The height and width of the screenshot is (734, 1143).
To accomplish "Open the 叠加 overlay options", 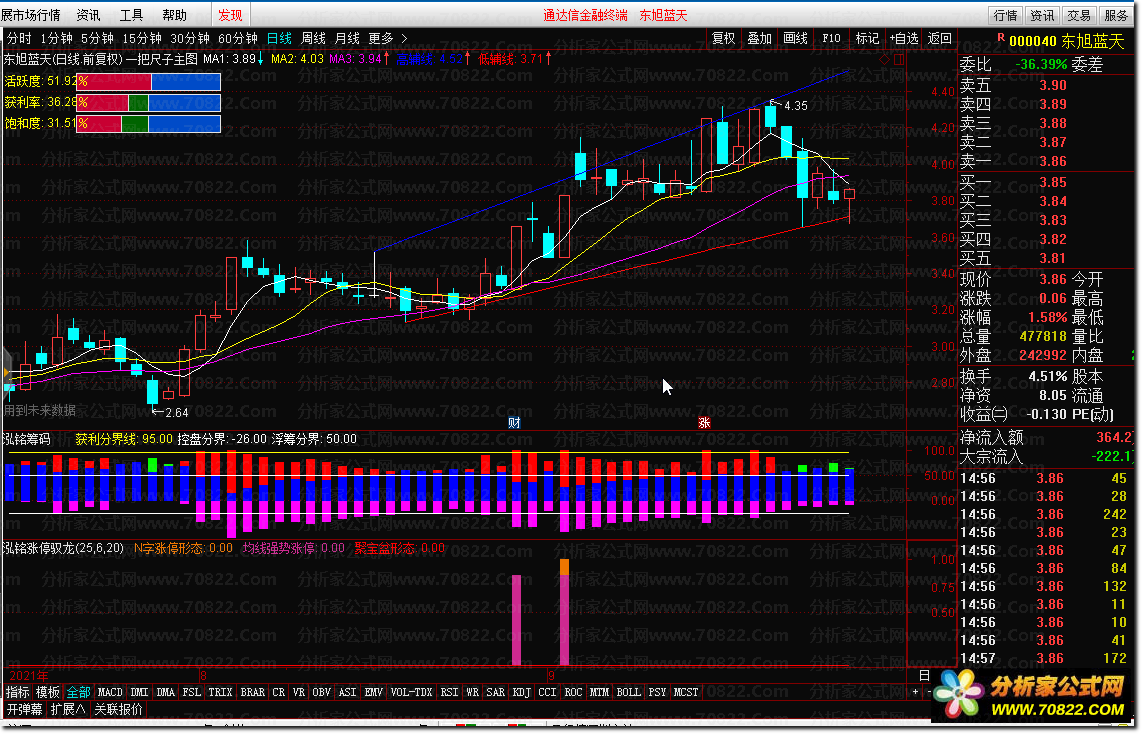I will point(759,38).
